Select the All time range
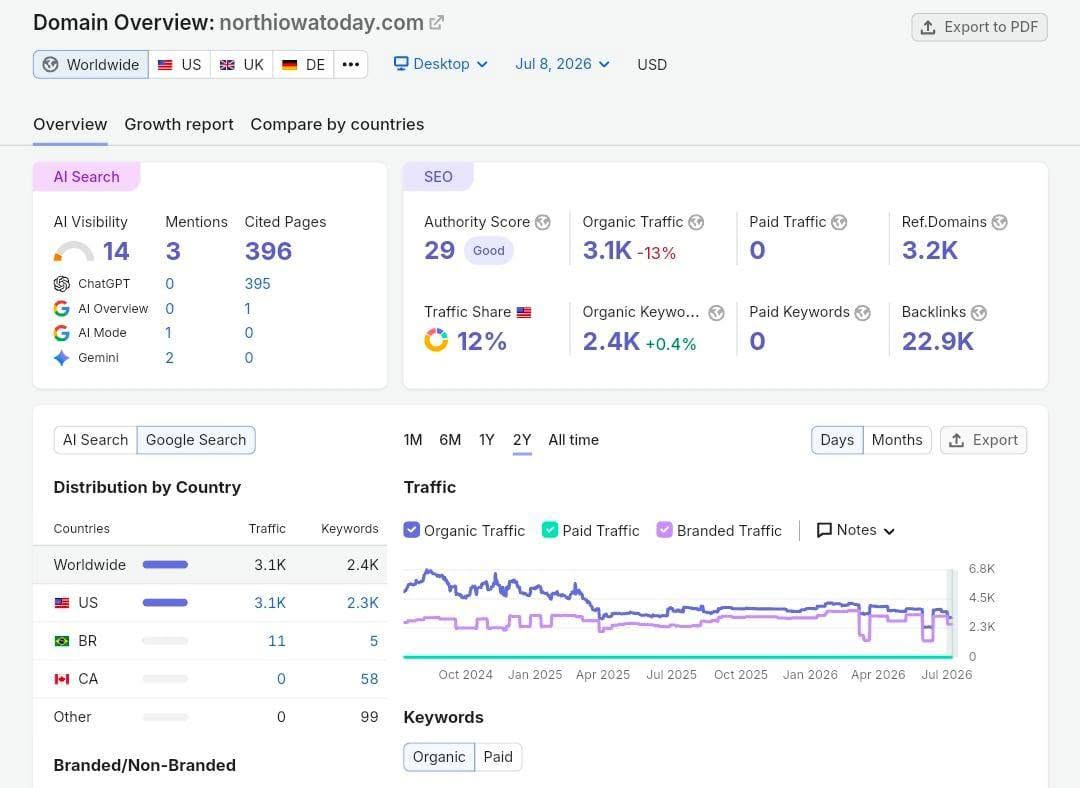This screenshot has width=1080, height=788. (x=574, y=440)
